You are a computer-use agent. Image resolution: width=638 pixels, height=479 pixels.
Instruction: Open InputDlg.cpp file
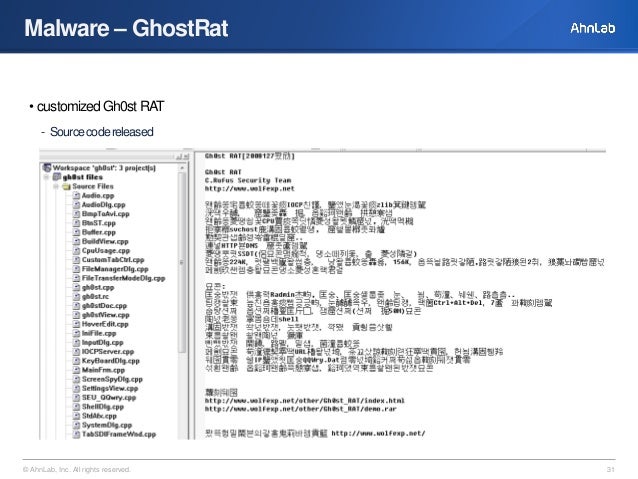pos(103,343)
